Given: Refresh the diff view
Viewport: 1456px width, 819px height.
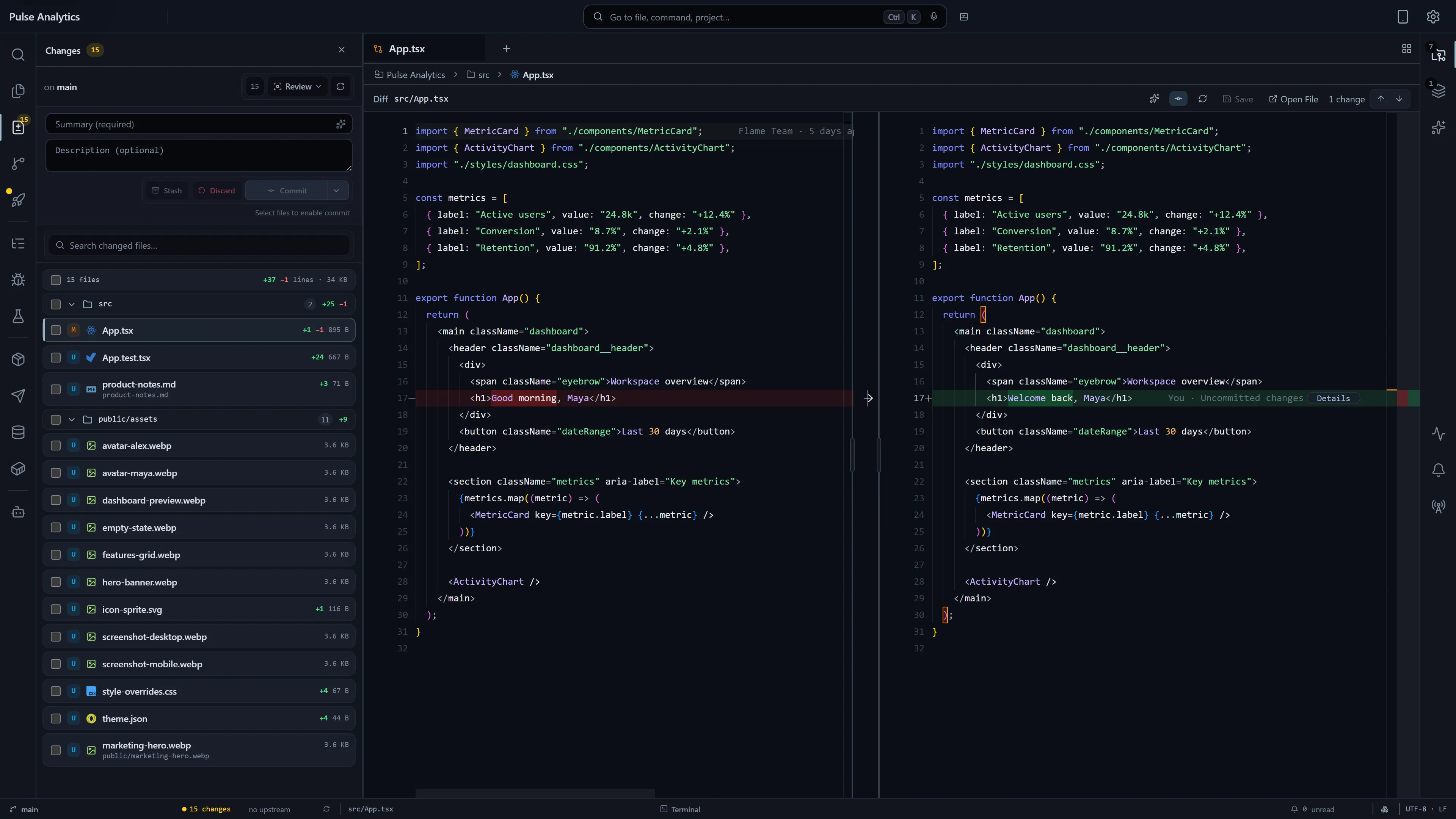Looking at the screenshot, I should pos(1203,99).
